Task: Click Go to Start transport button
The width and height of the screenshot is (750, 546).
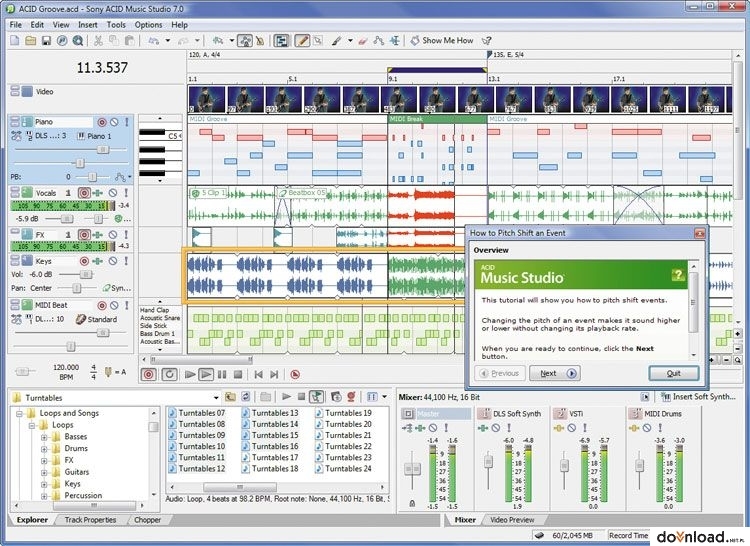Action: click(x=259, y=374)
